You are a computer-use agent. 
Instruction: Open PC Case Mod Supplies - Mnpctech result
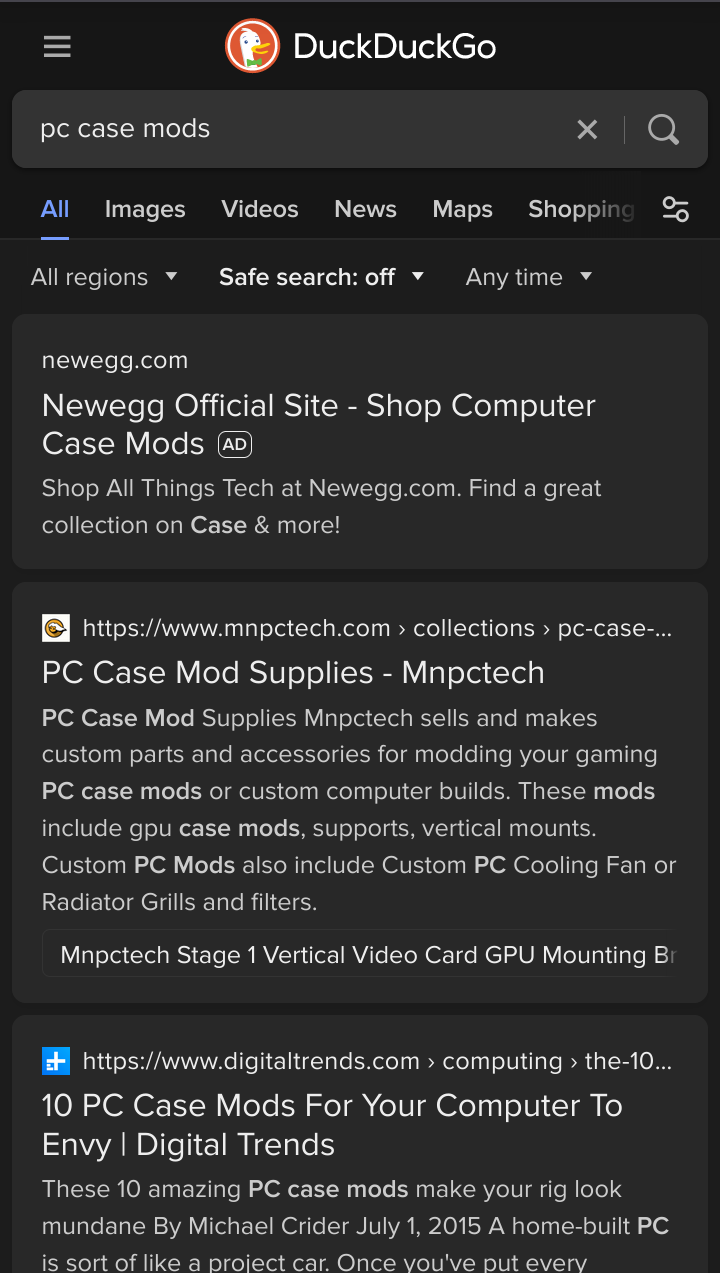[293, 673]
